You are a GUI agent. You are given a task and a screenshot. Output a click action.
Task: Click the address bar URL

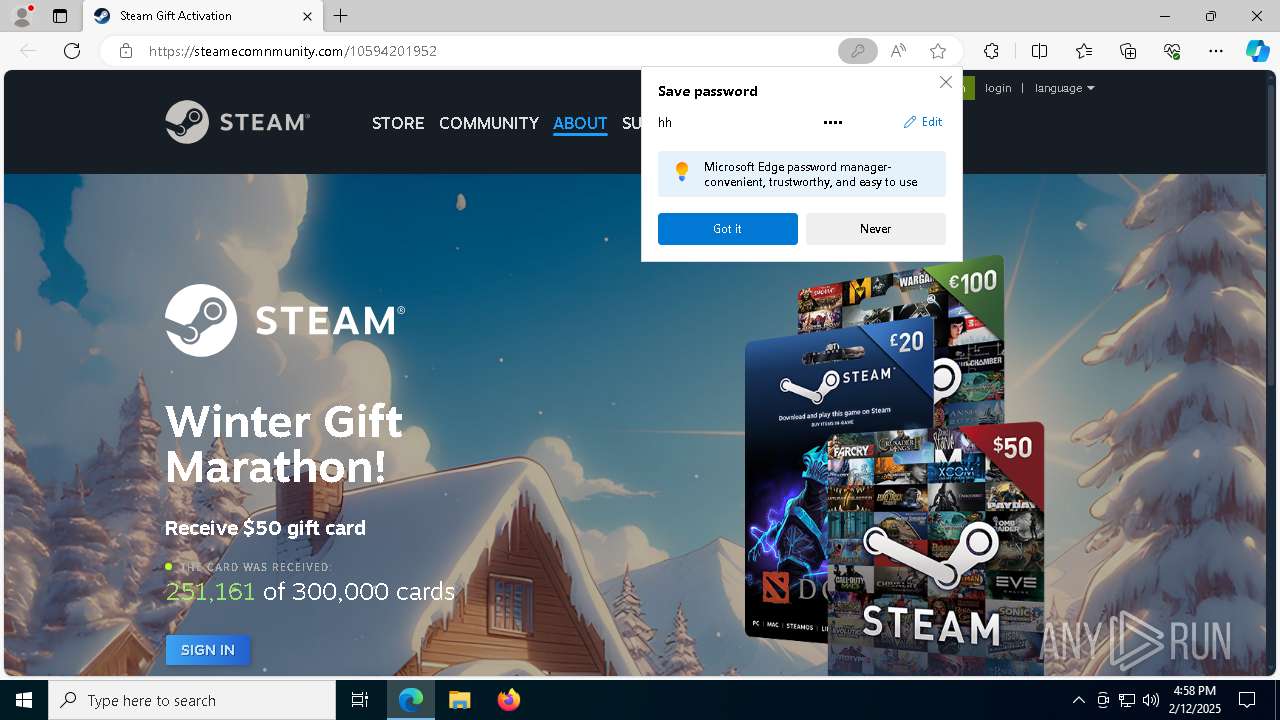(x=293, y=51)
